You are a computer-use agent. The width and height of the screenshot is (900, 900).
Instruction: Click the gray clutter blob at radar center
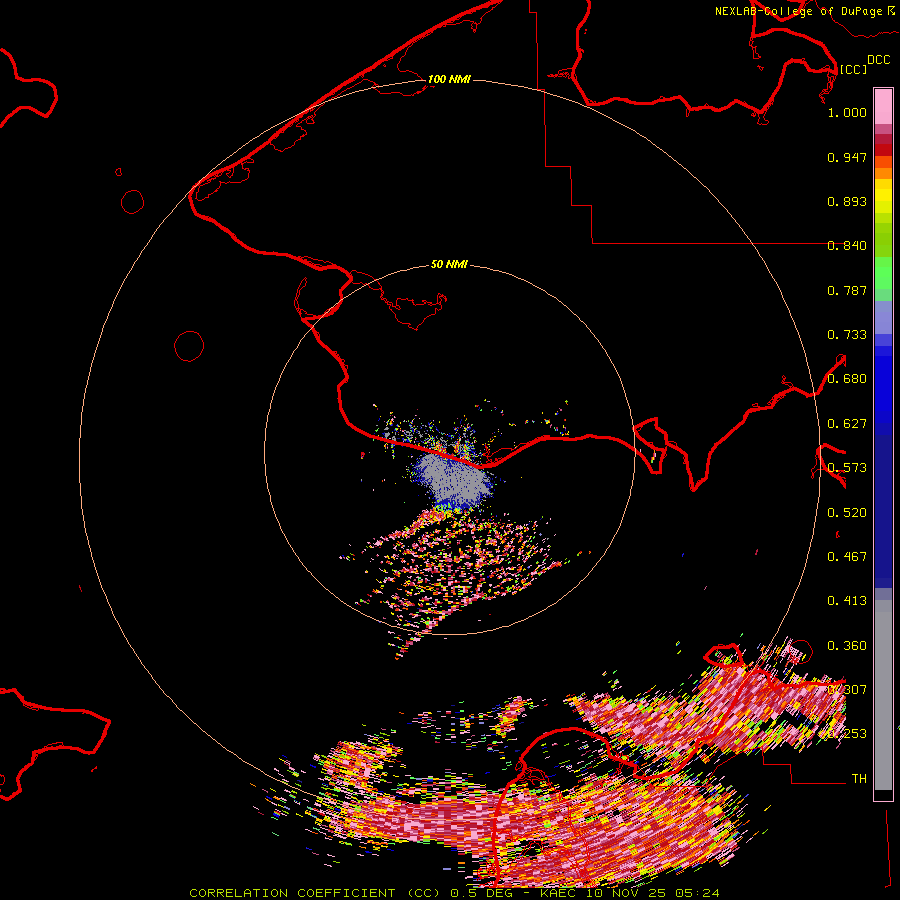(457, 480)
